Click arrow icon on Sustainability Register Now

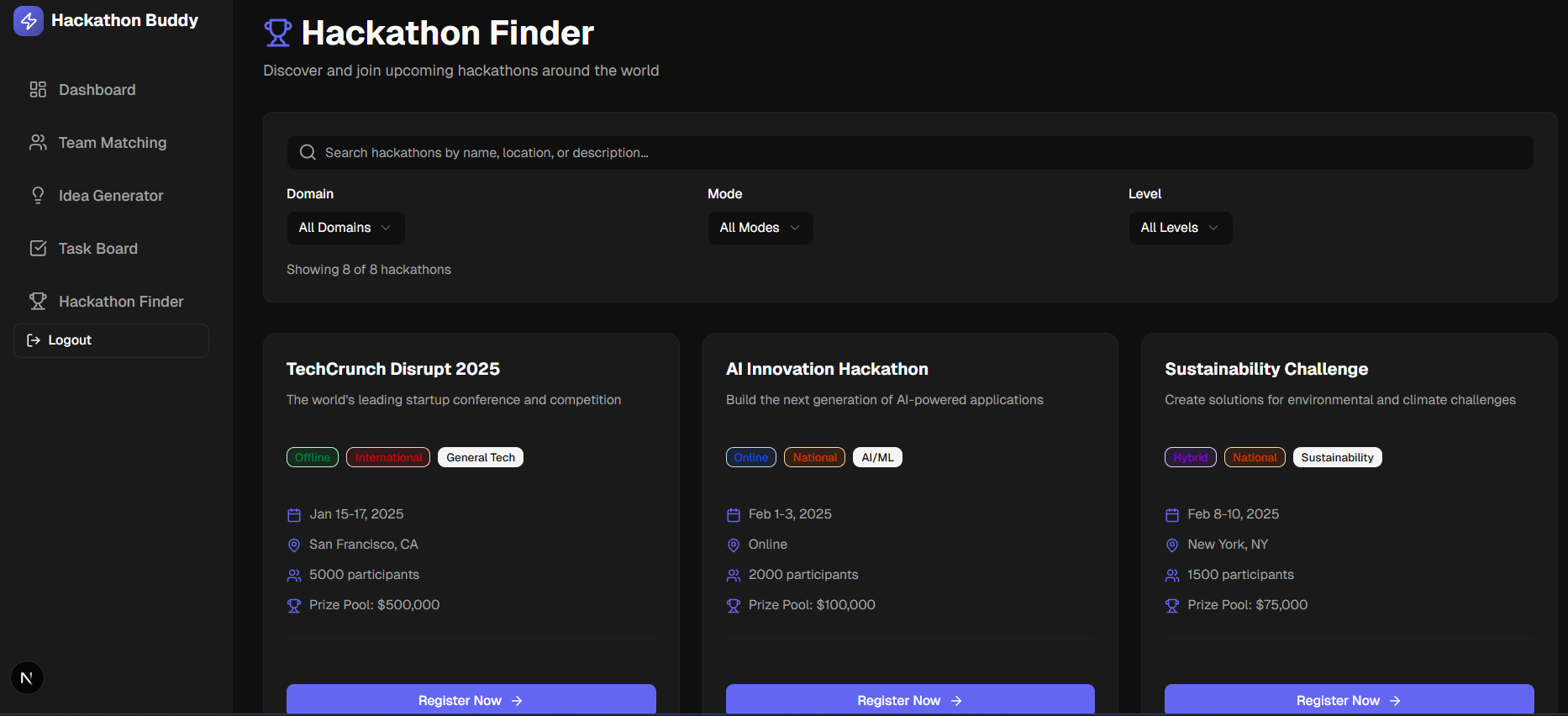1396,701
